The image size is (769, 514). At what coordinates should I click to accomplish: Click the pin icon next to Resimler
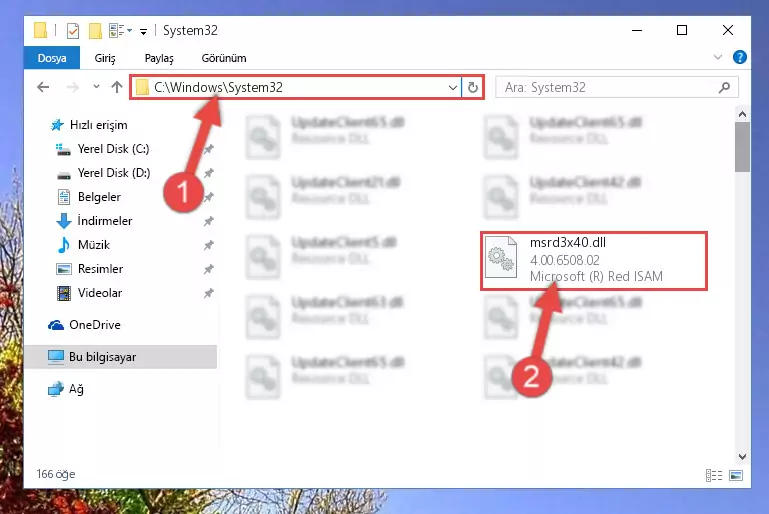(208, 269)
